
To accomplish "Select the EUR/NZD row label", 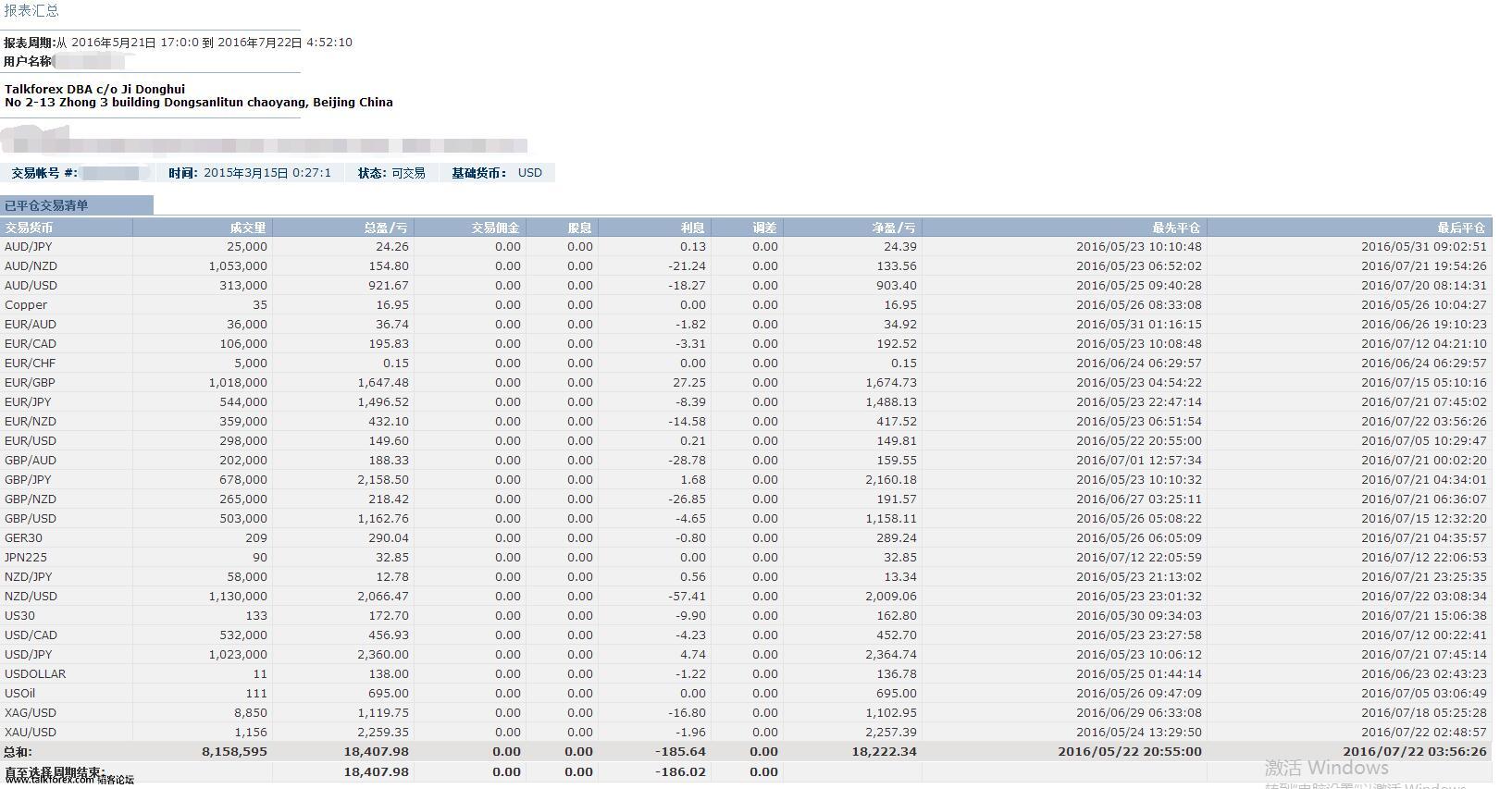I will coord(31,421).
